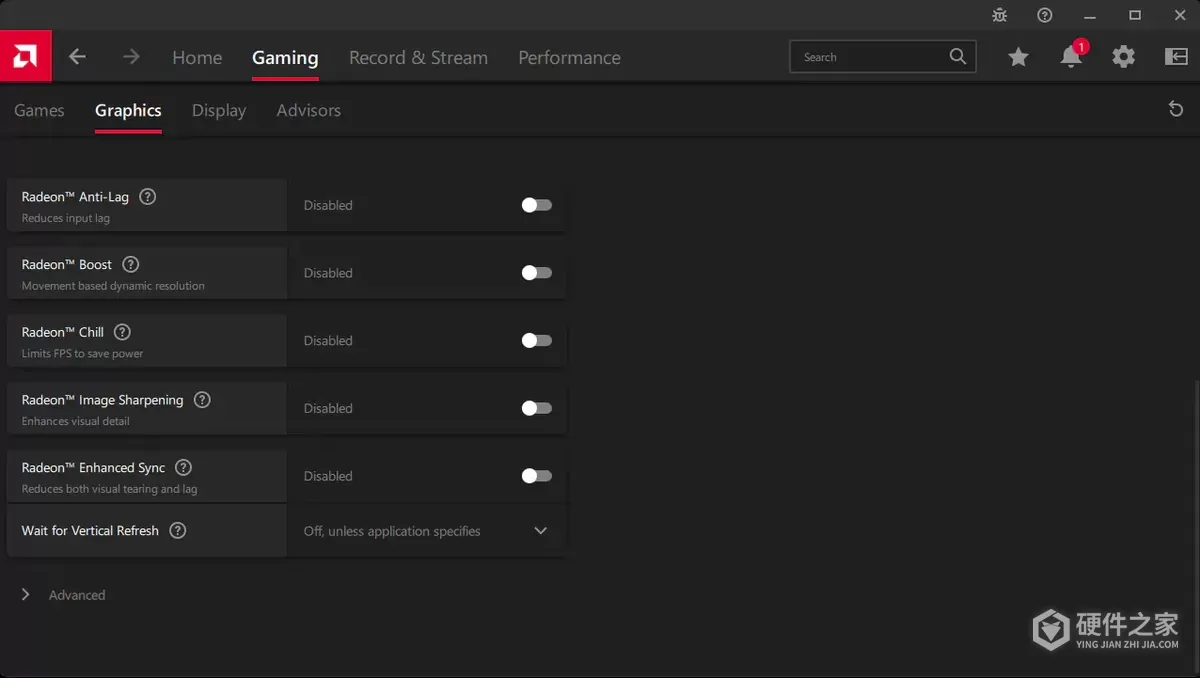
Task: Click the Radeon Image Sharpening label
Action: coord(103,400)
